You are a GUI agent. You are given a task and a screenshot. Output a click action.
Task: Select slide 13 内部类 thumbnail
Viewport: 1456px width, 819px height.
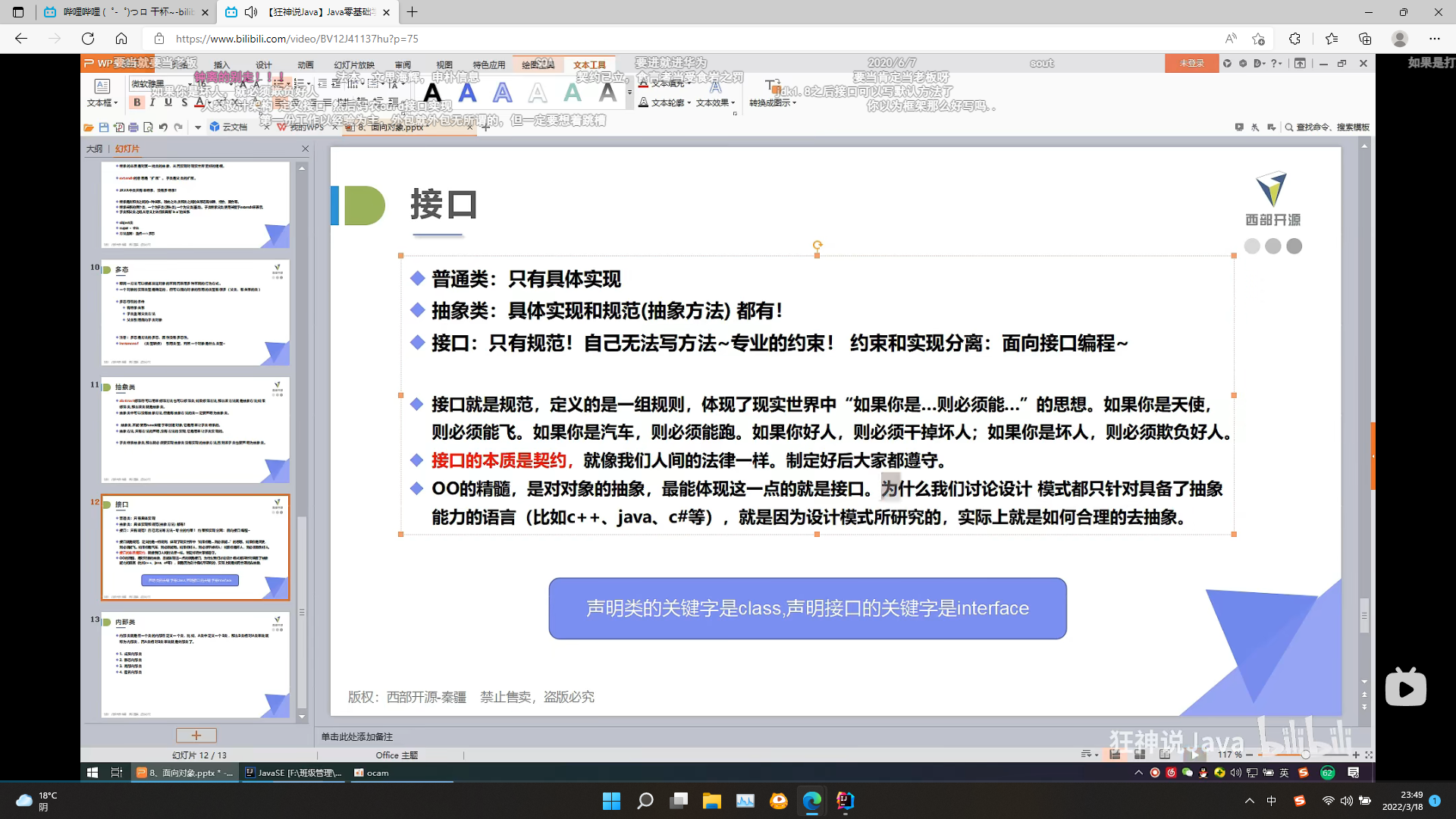[196, 665]
